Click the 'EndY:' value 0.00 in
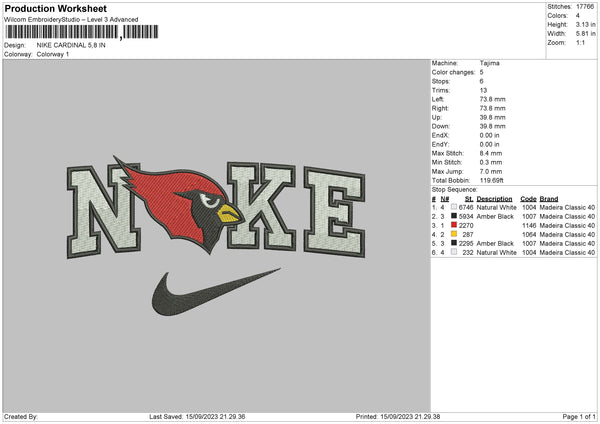This screenshot has width=600, height=424. click(489, 144)
